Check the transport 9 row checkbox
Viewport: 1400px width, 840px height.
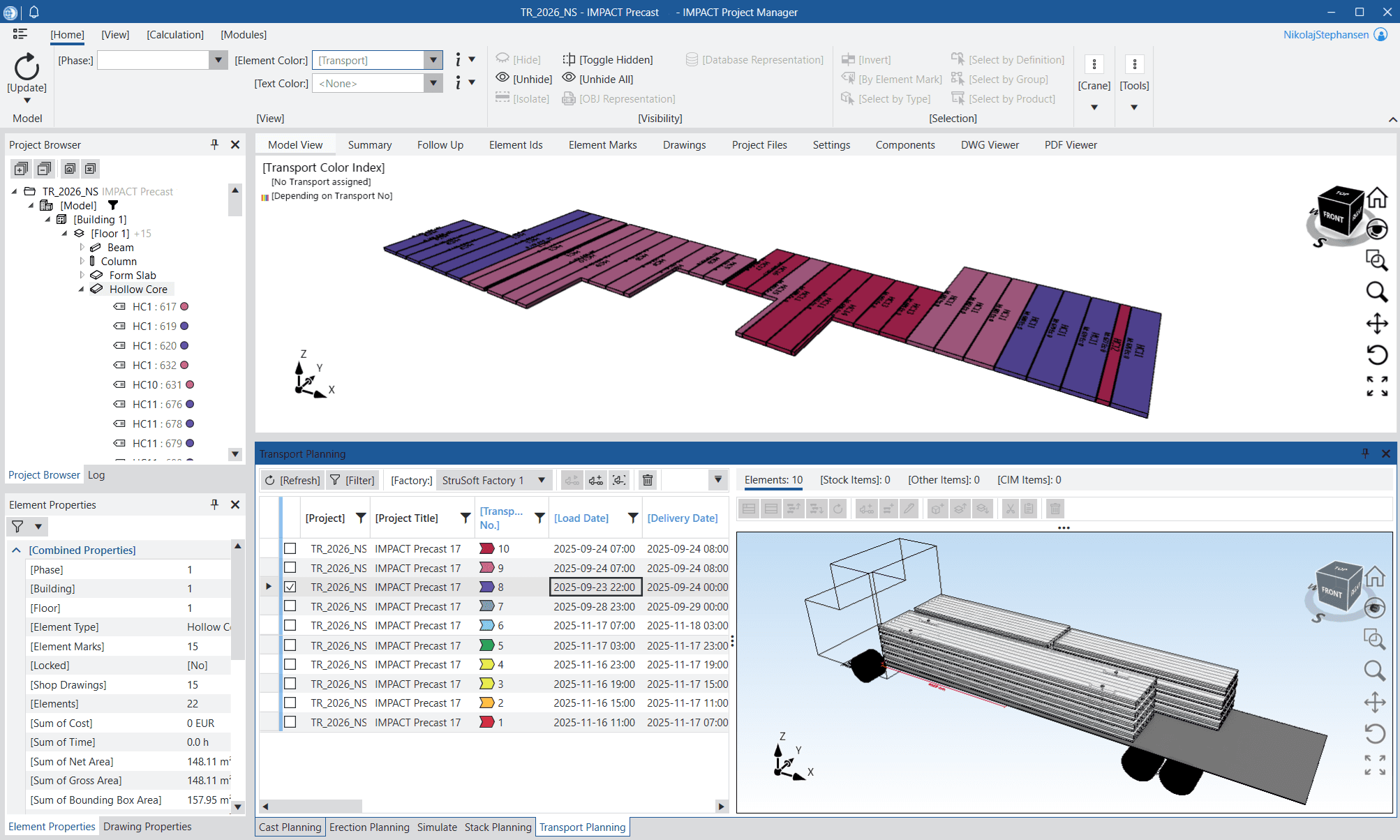290,568
